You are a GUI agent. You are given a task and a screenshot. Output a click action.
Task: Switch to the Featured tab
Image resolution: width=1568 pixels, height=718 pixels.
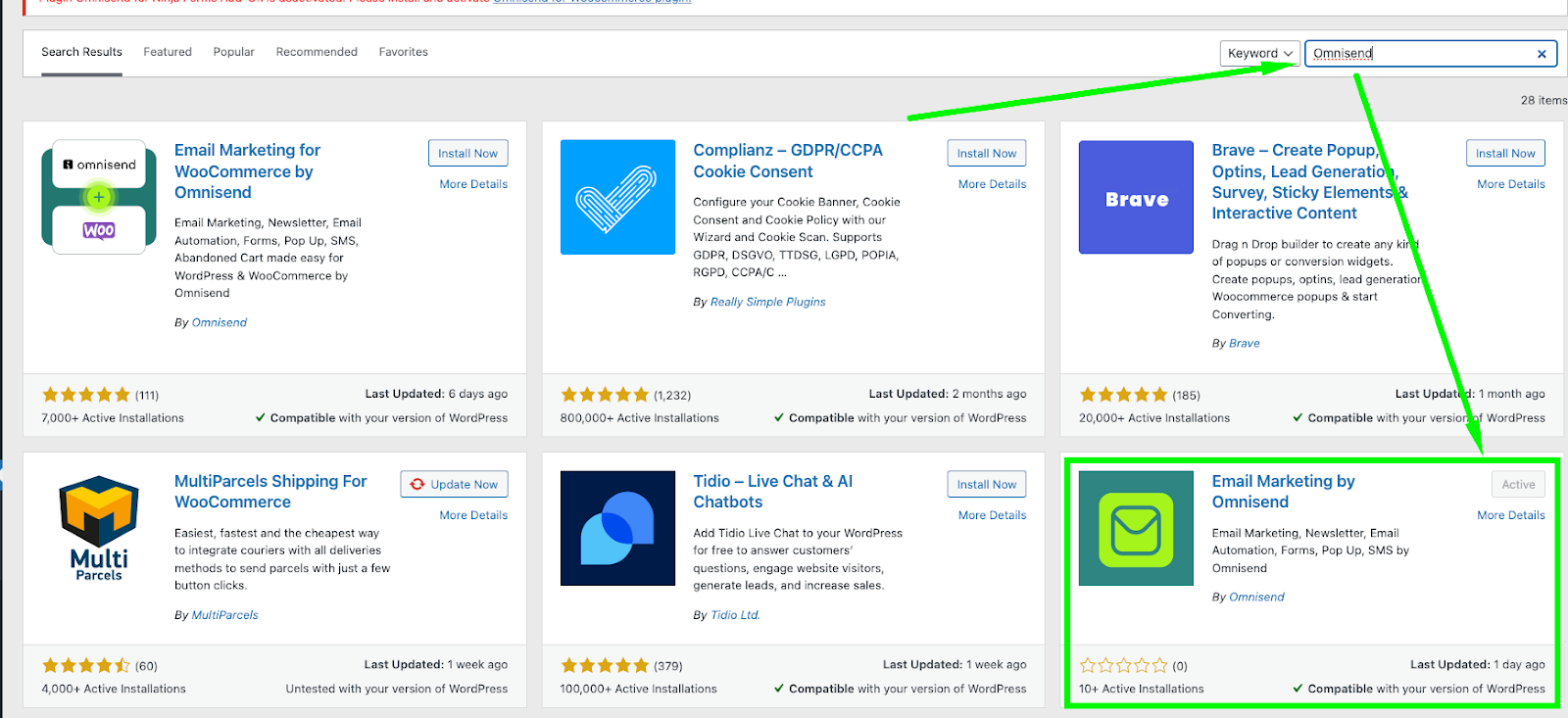167,52
